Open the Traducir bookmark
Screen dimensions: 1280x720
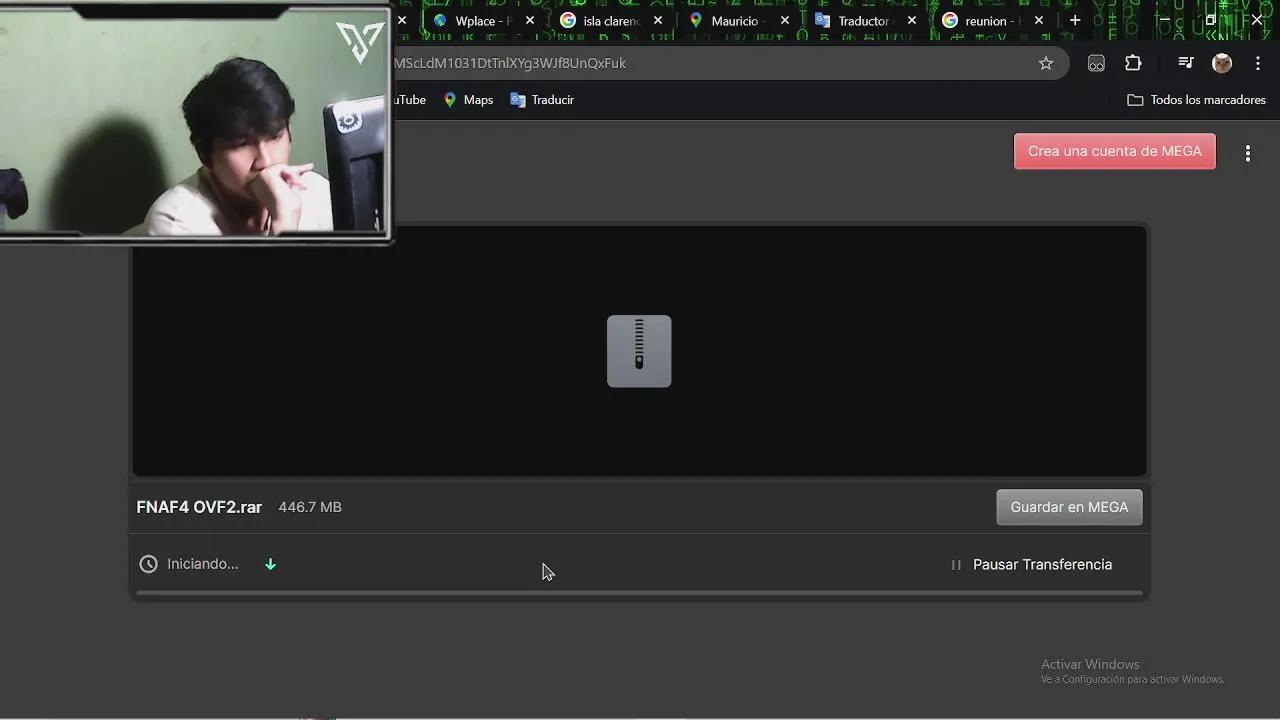(x=542, y=100)
